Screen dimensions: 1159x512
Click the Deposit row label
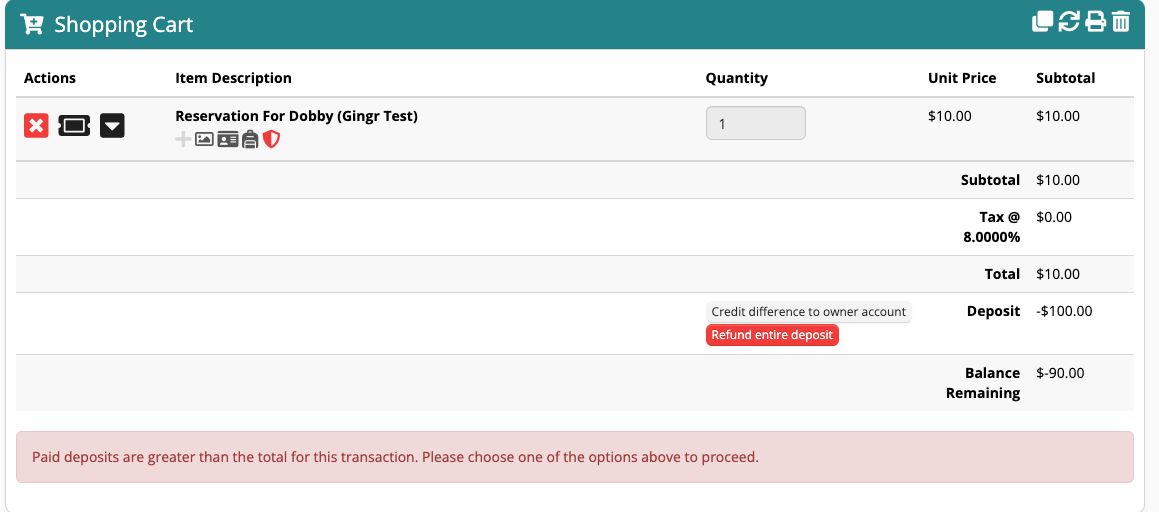coord(993,312)
